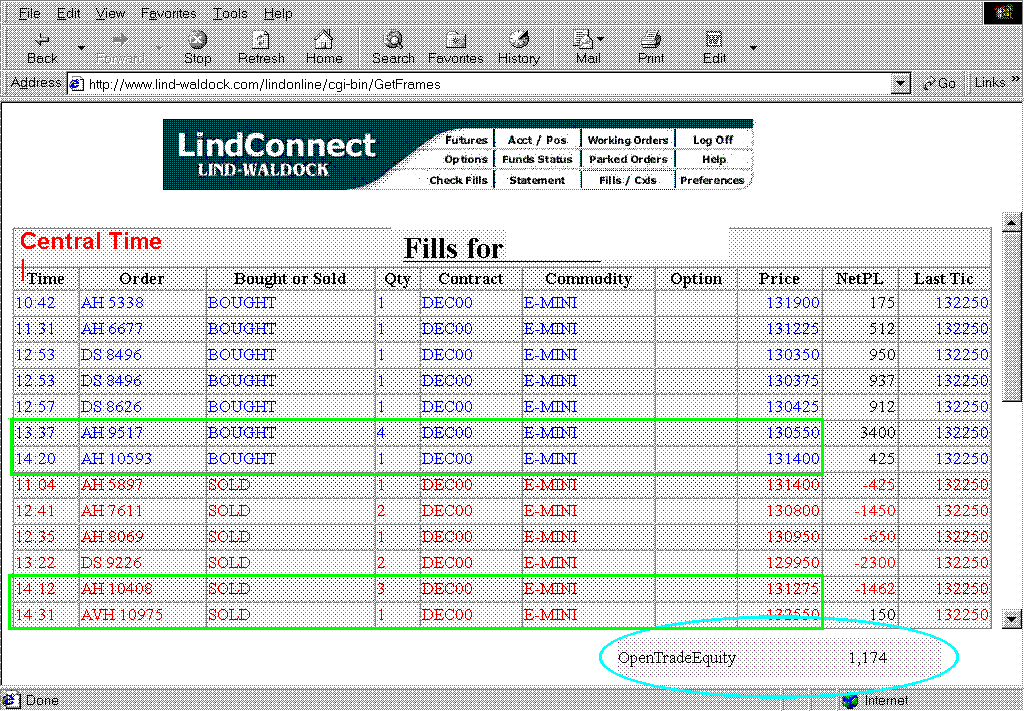Open the View menu

(x=110, y=13)
